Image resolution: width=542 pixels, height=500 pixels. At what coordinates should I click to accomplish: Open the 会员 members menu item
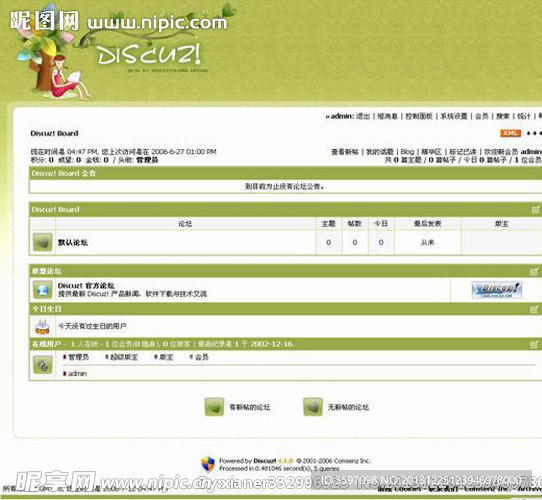[482, 116]
